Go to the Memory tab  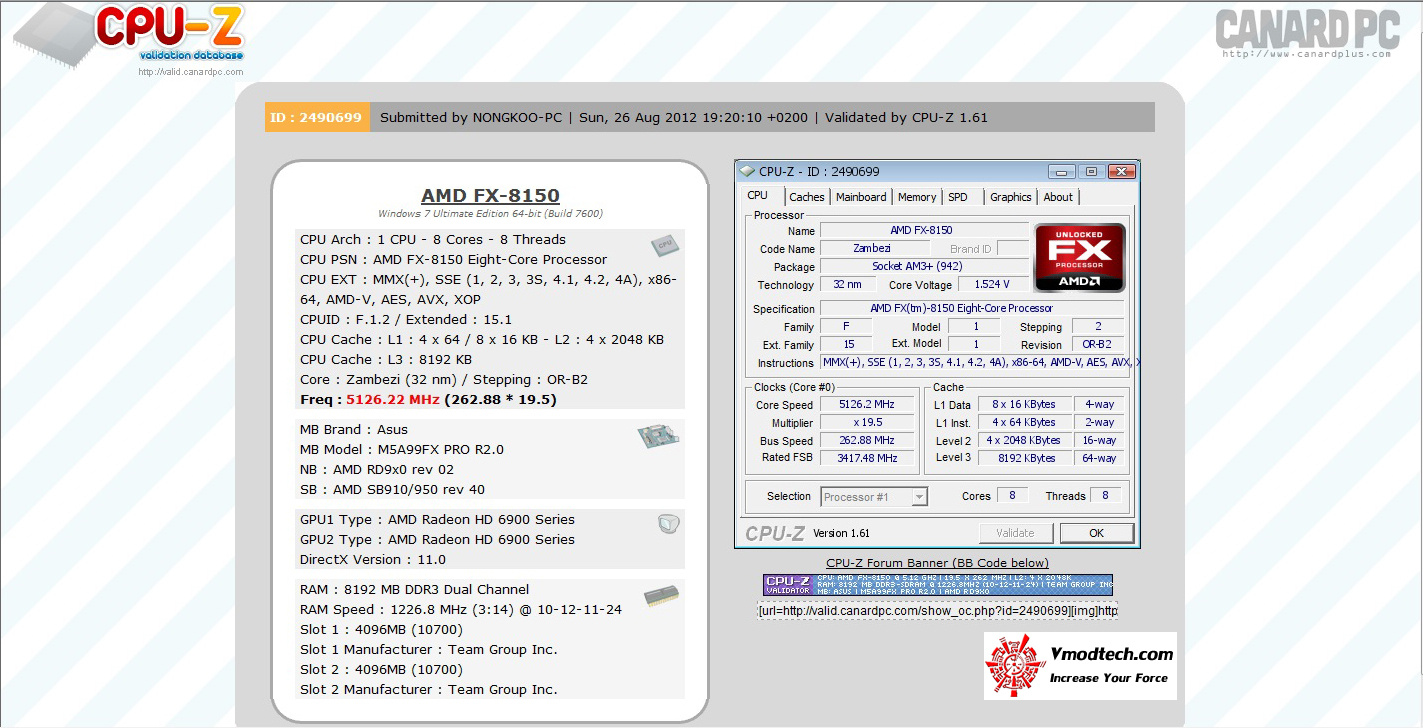coord(917,197)
